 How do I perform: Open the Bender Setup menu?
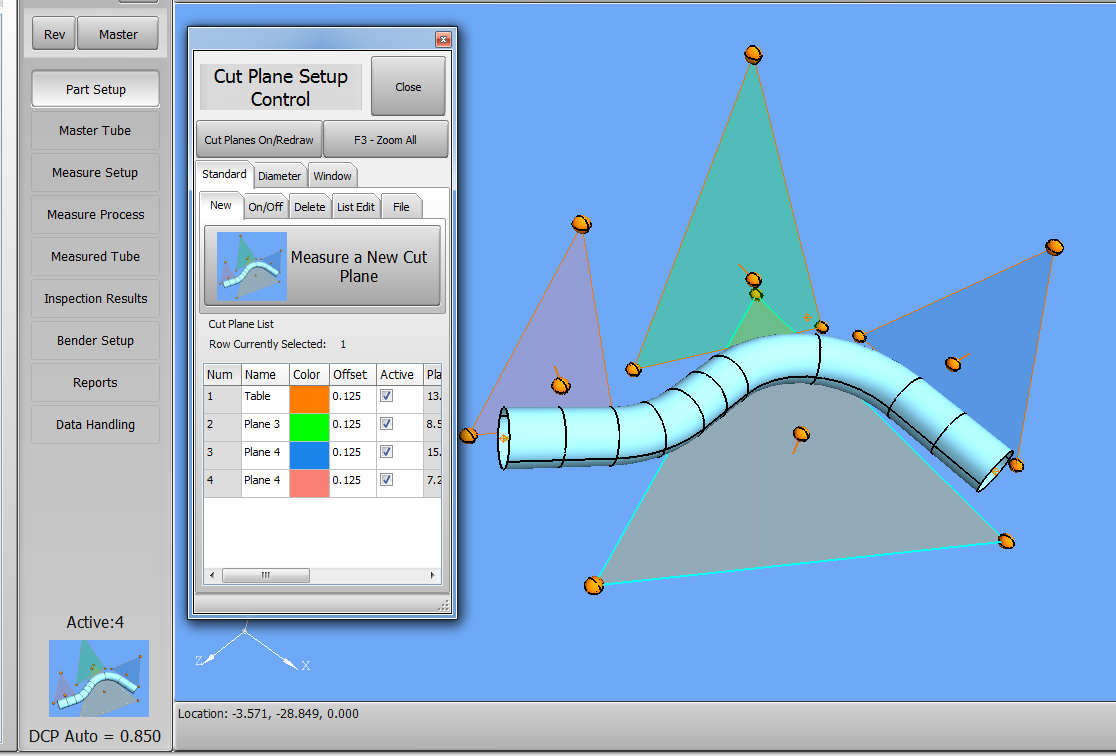(x=95, y=341)
